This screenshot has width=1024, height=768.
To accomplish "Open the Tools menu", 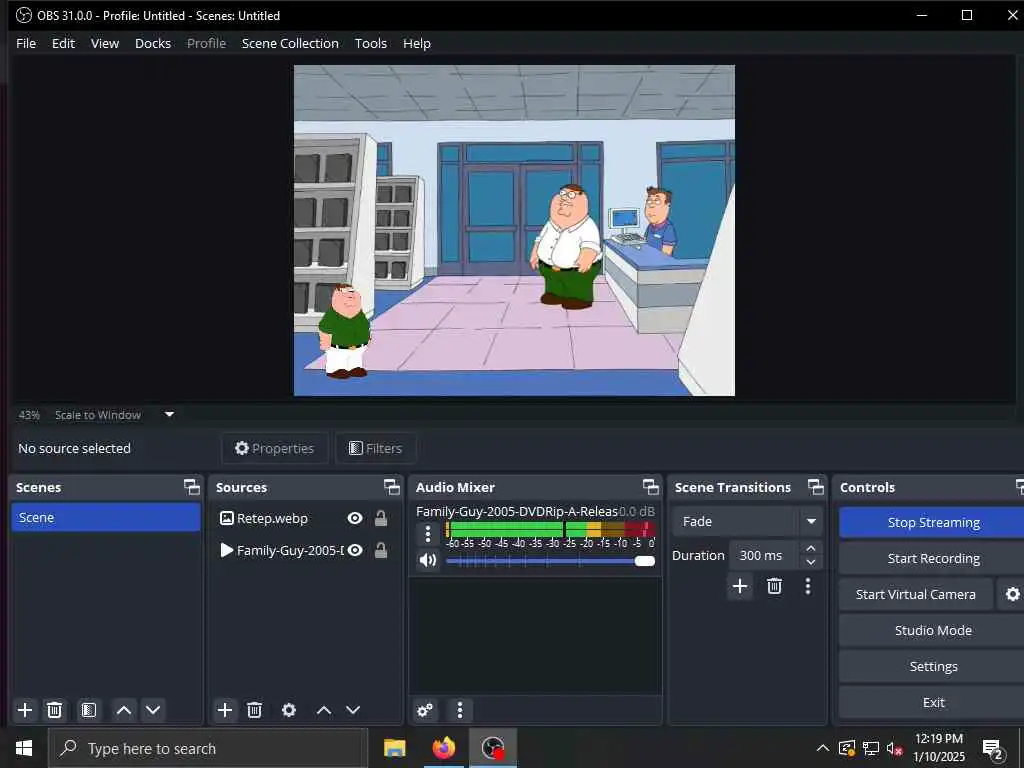I will (x=370, y=43).
